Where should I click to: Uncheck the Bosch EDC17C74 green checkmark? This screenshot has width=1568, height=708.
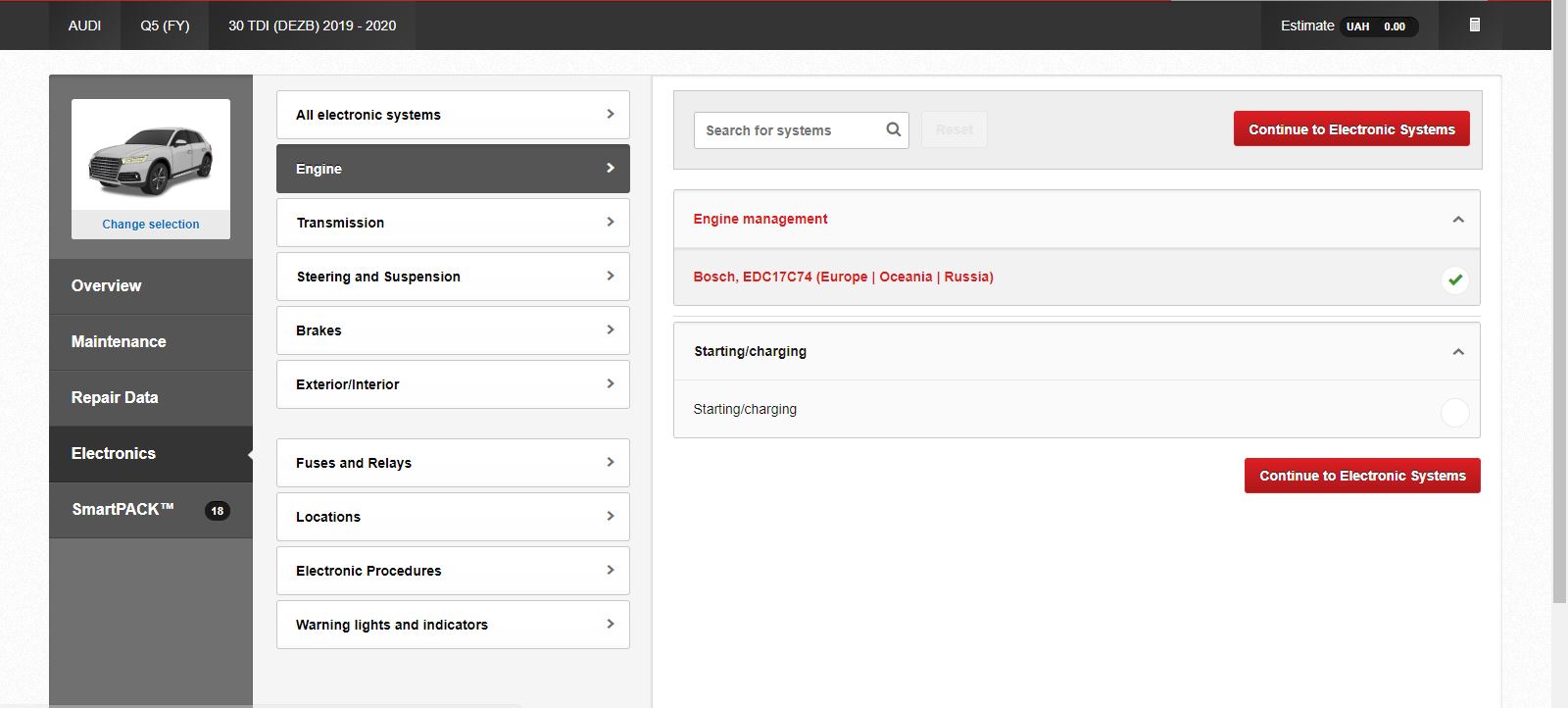[x=1454, y=279]
